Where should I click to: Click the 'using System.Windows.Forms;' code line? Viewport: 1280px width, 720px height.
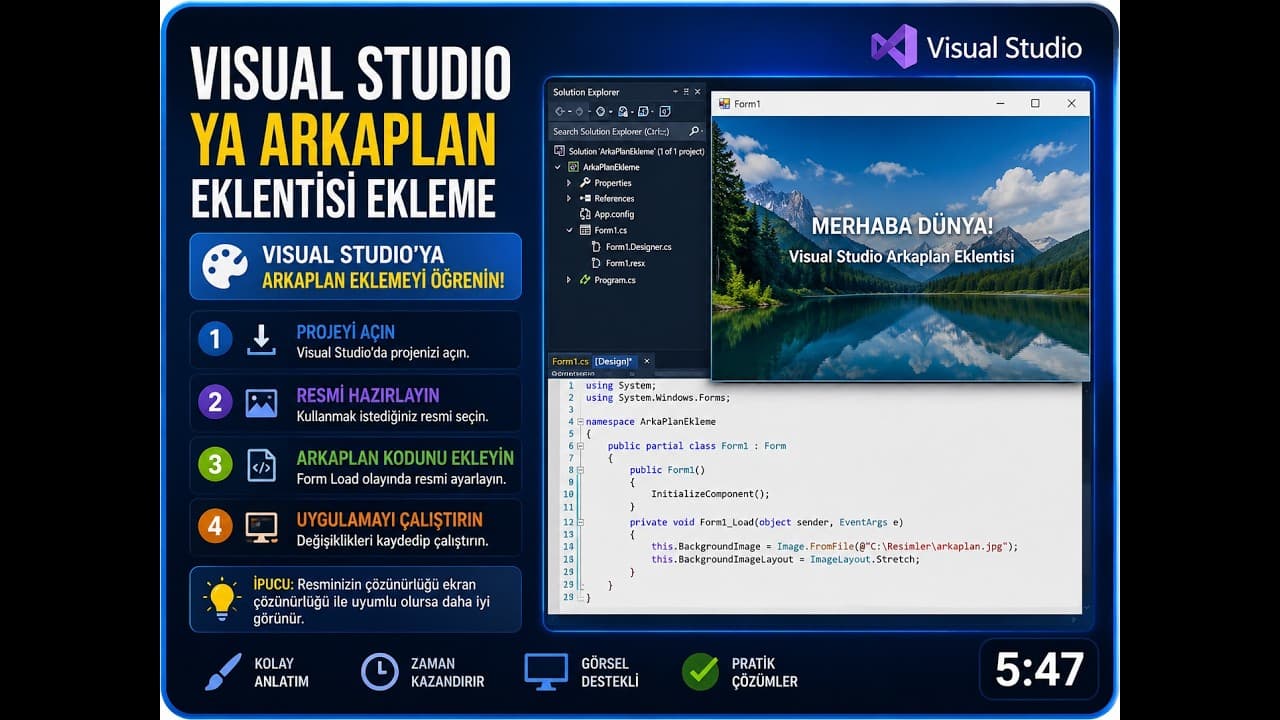pyautogui.click(x=658, y=398)
